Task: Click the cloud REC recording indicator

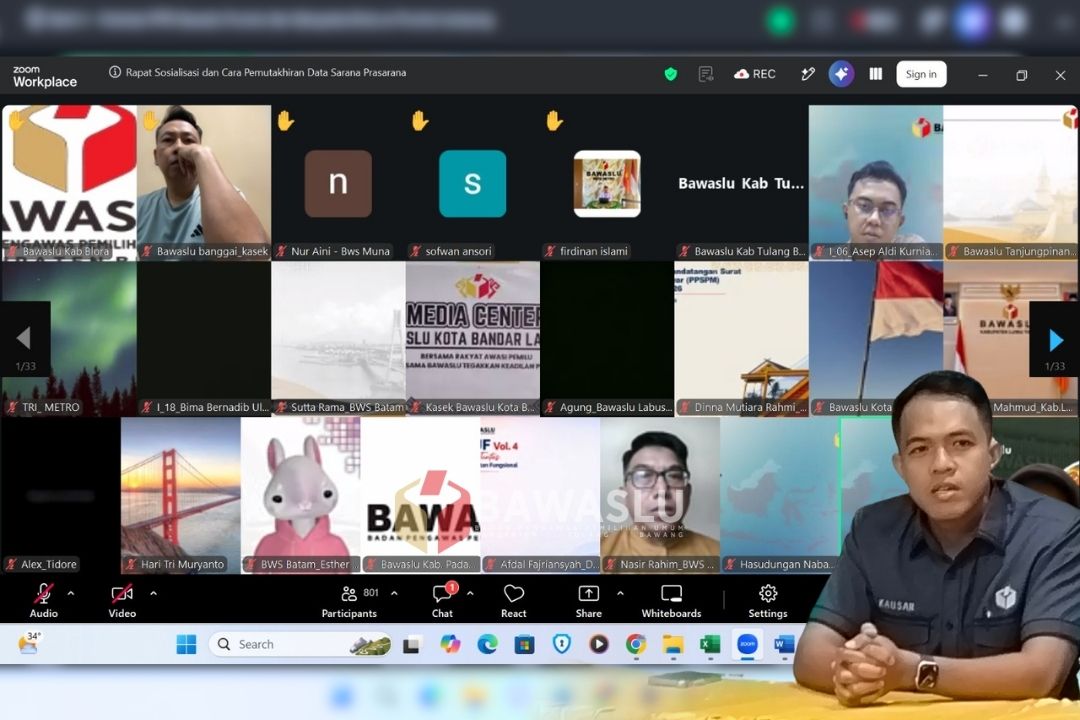Action: coord(755,74)
